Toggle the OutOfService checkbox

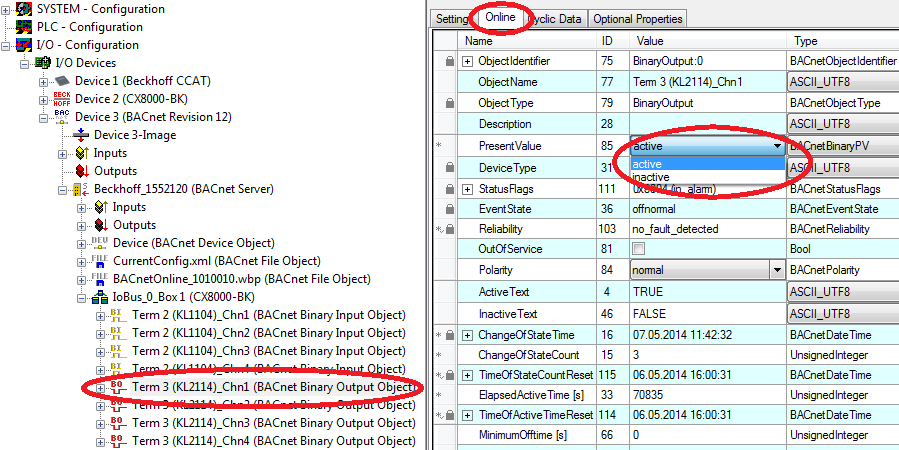[639, 249]
